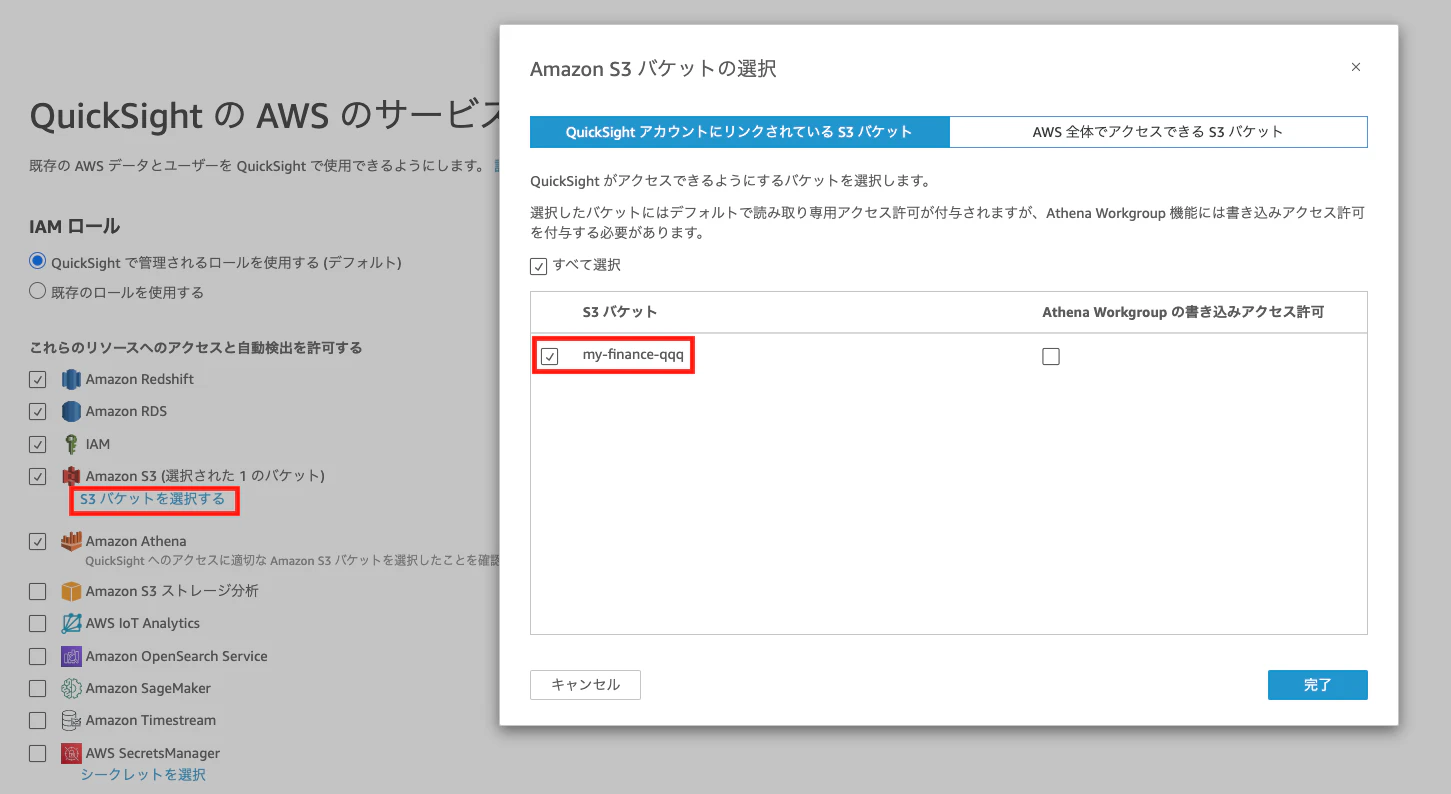The width and height of the screenshot is (1451, 794).
Task: Check the Amazon OpenSearch Service checkbox
Action: (x=38, y=656)
